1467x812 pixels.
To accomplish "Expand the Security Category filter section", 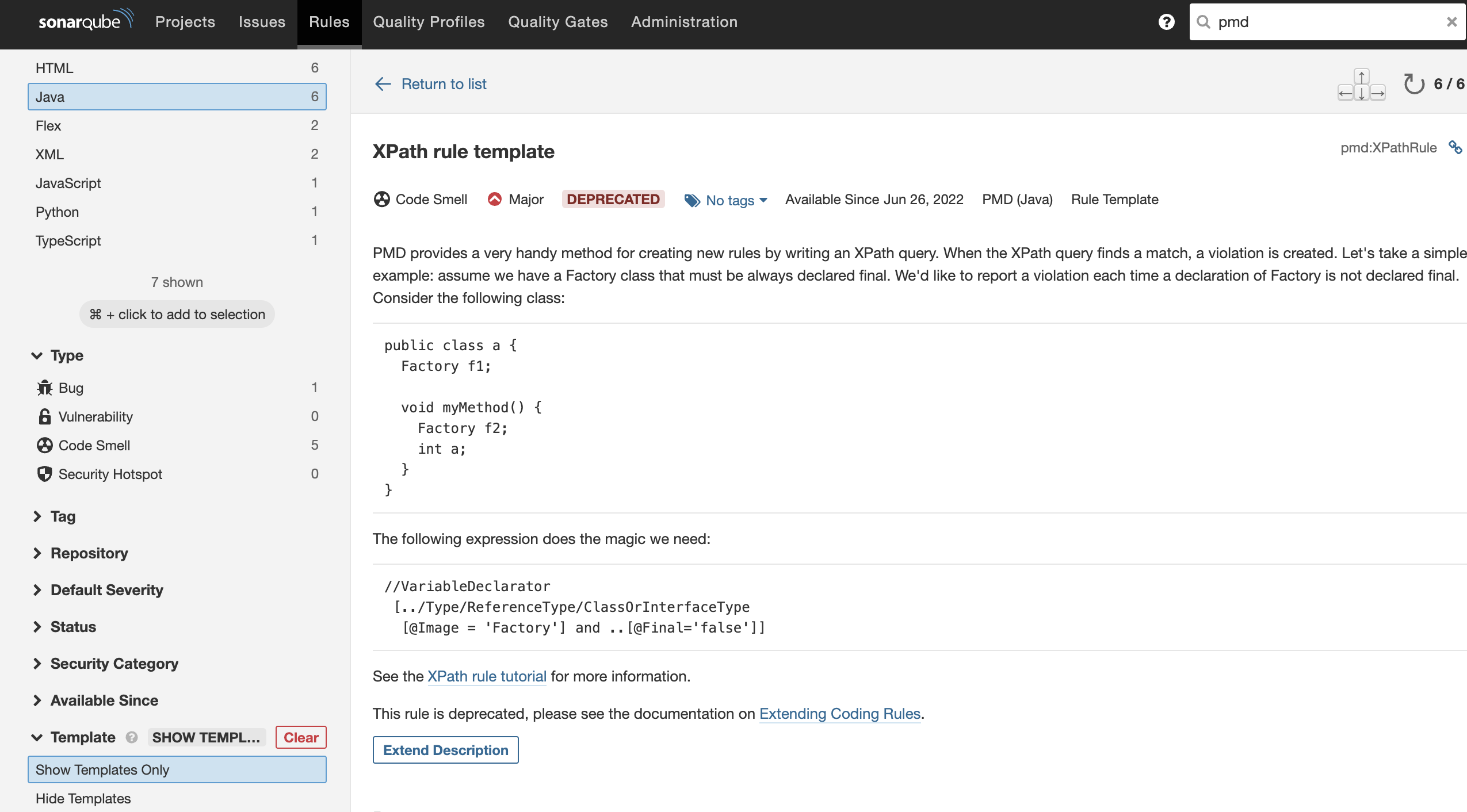I will click(105, 664).
